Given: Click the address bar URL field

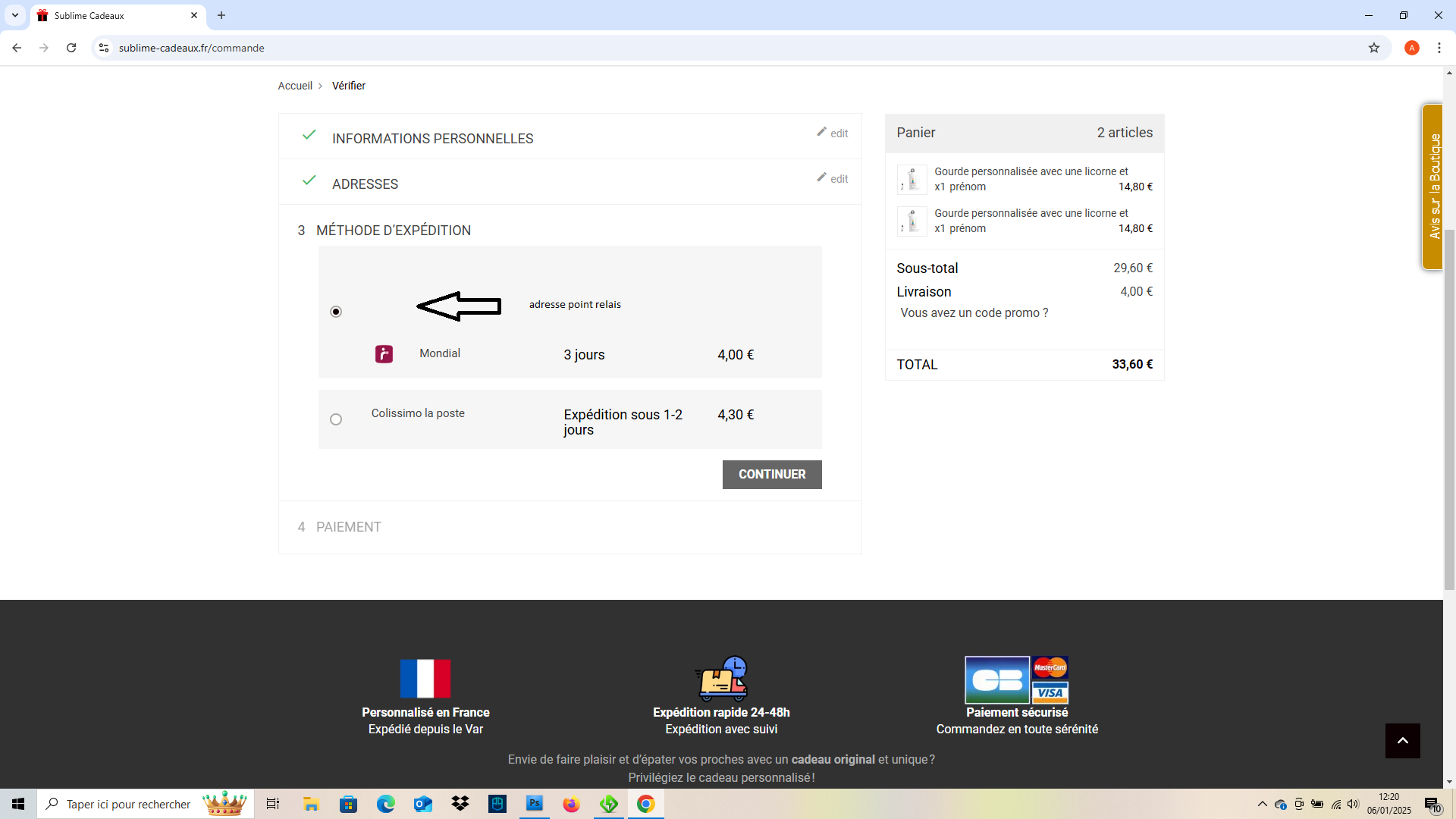Looking at the screenshot, I should click(728, 48).
